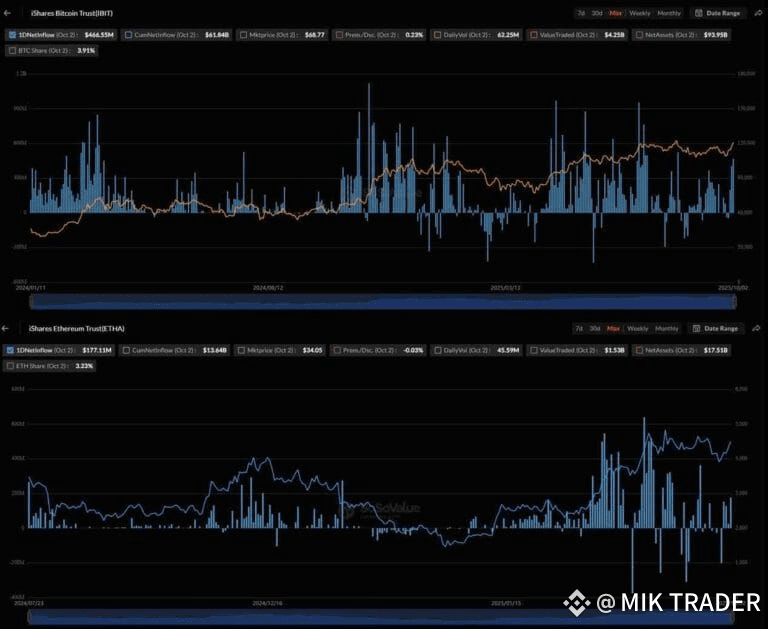Enable BTC Share 3.91% checkbox

(12, 50)
